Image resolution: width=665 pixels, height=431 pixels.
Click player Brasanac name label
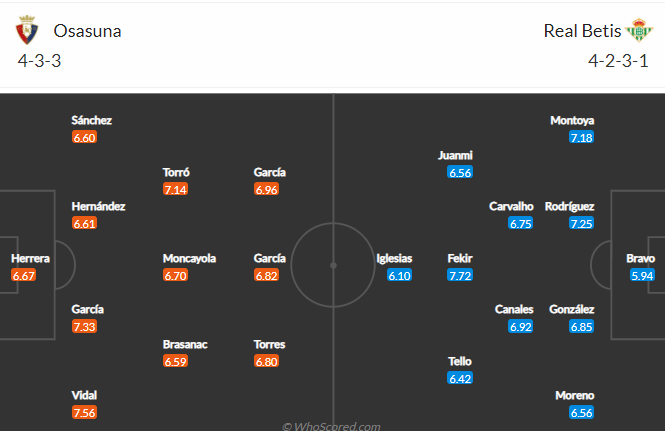pyautogui.click(x=185, y=344)
